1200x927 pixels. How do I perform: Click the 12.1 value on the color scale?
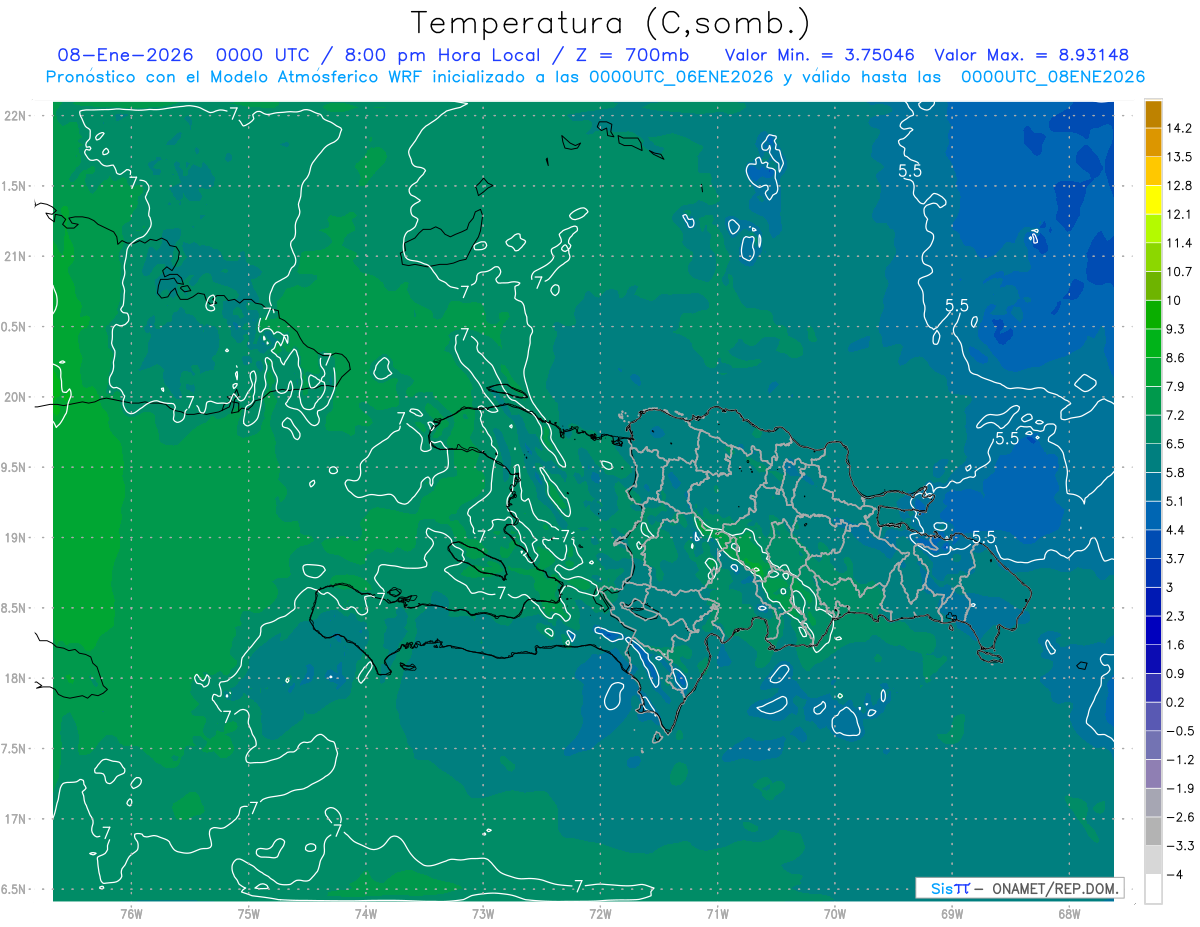pyautogui.click(x=1178, y=215)
